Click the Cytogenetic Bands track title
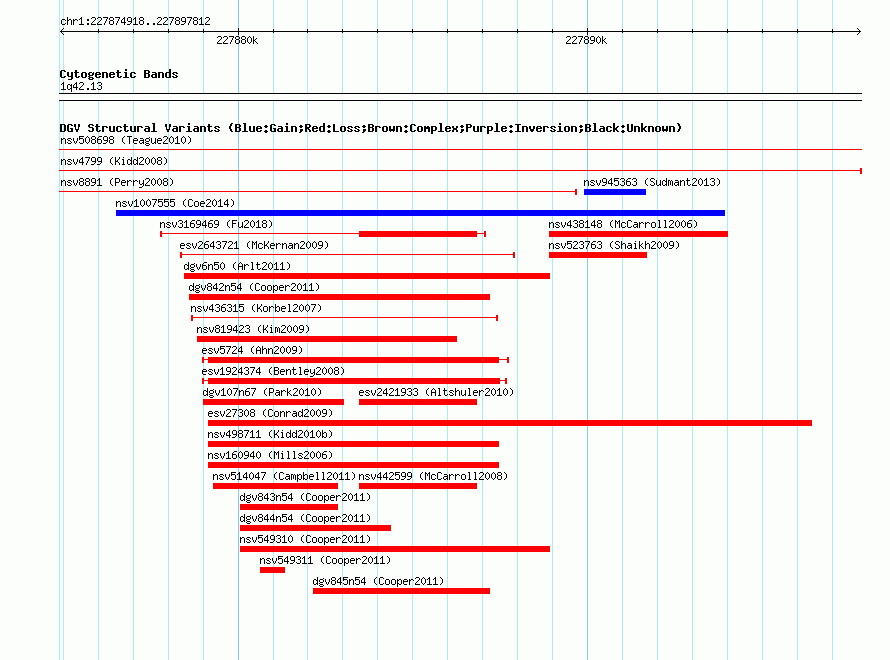The height and width of the screenshot is (660, 890). 119,74
